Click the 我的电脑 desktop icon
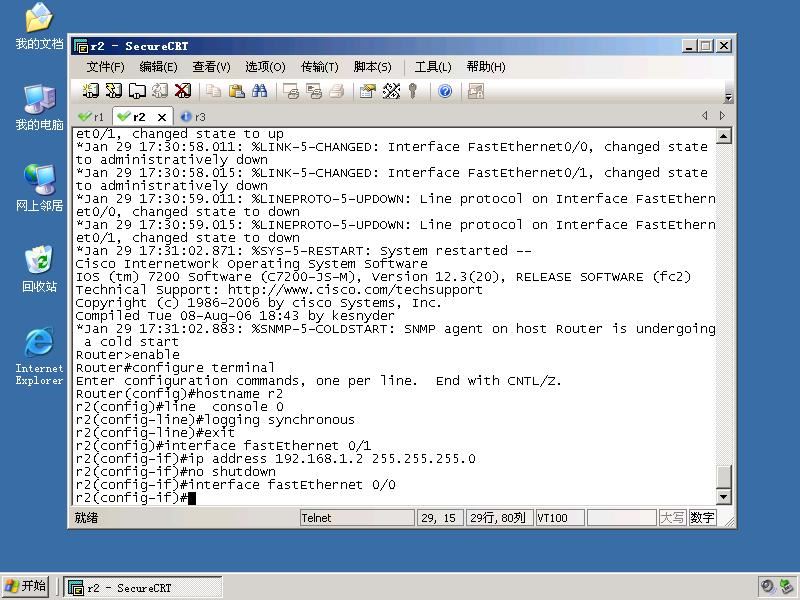The image size is (800, 600). click(x=39, y=107)
